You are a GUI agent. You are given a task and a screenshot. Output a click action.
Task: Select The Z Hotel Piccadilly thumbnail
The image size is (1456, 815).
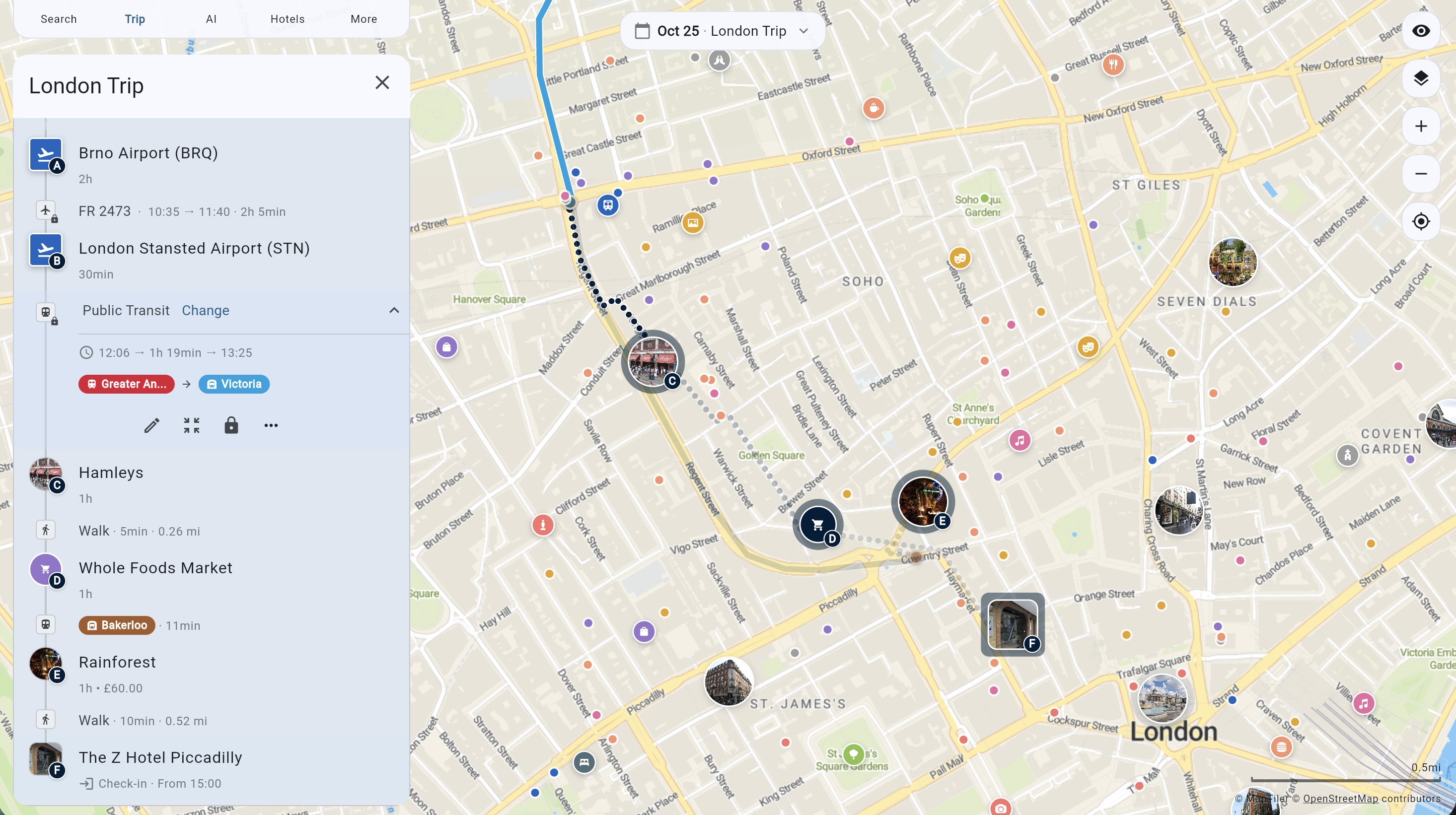[x=46, y=759]
